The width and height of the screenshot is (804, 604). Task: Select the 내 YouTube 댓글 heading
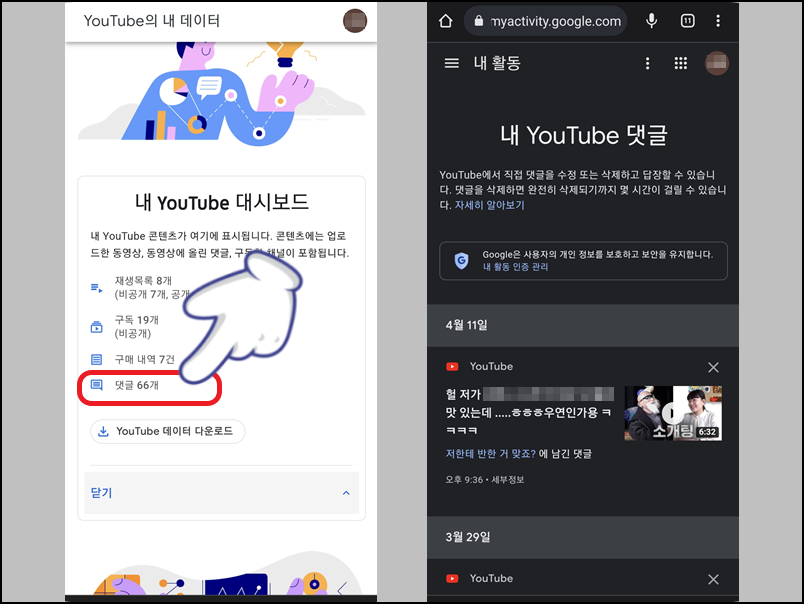coord(584,135)
